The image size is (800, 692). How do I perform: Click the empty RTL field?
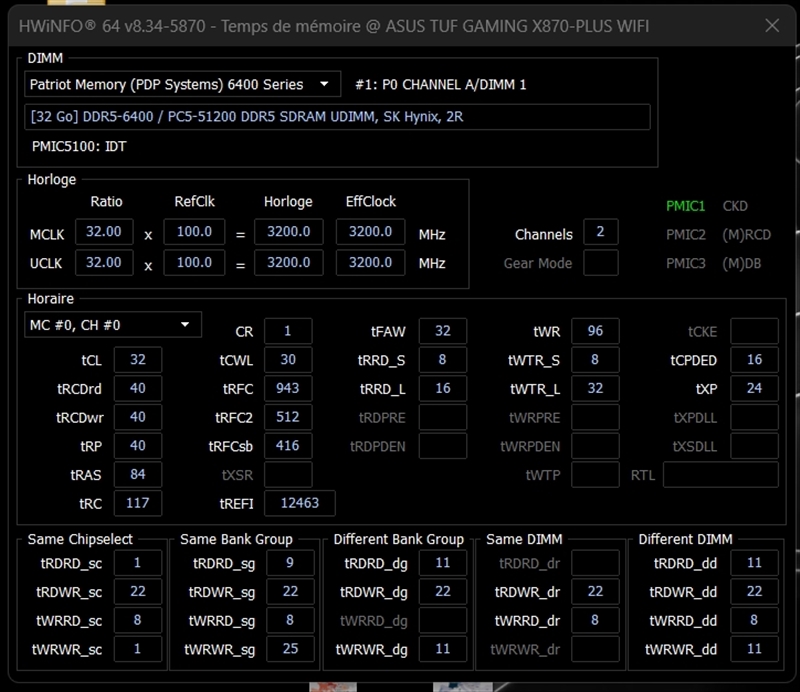click(720, 474)
